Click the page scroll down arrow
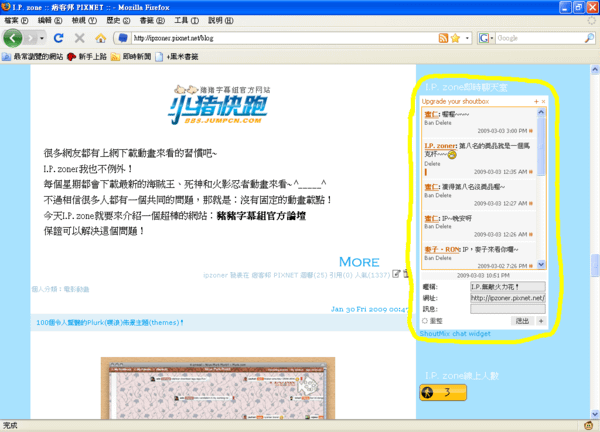This screenshot has height=432, width=600. (x=595, y=414)
